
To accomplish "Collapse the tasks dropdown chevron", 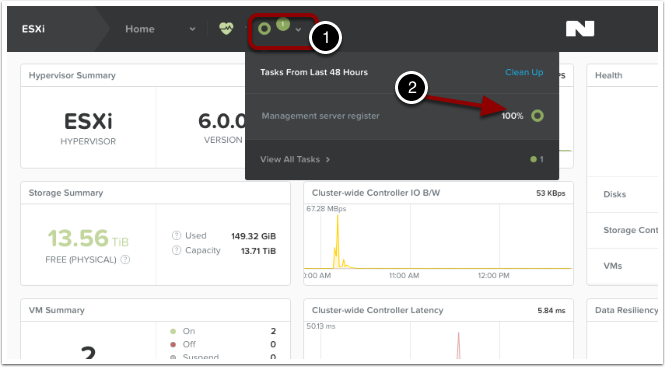I will click(298, 29).
